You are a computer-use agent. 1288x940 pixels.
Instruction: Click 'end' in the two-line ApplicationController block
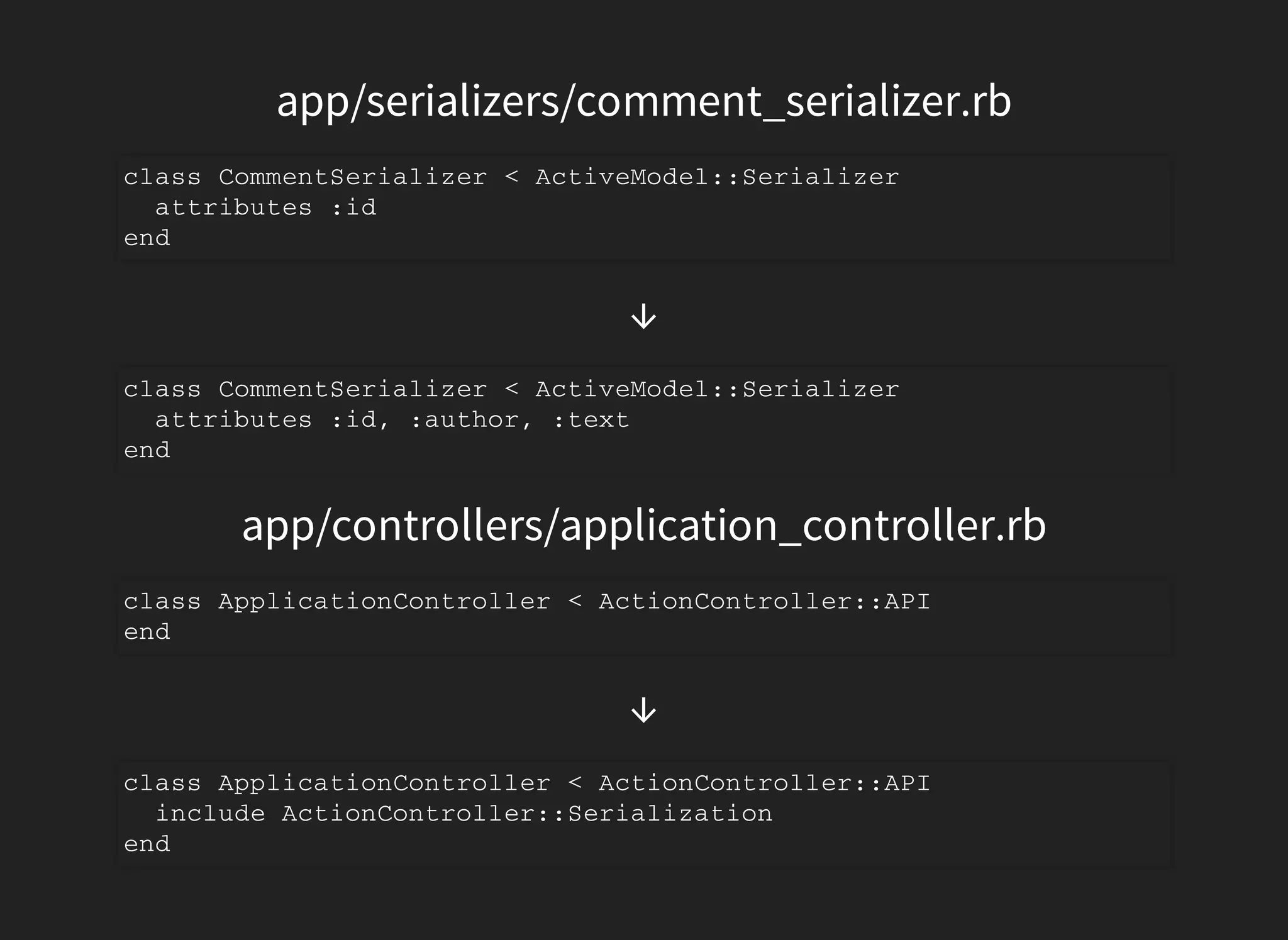point(147,632)
